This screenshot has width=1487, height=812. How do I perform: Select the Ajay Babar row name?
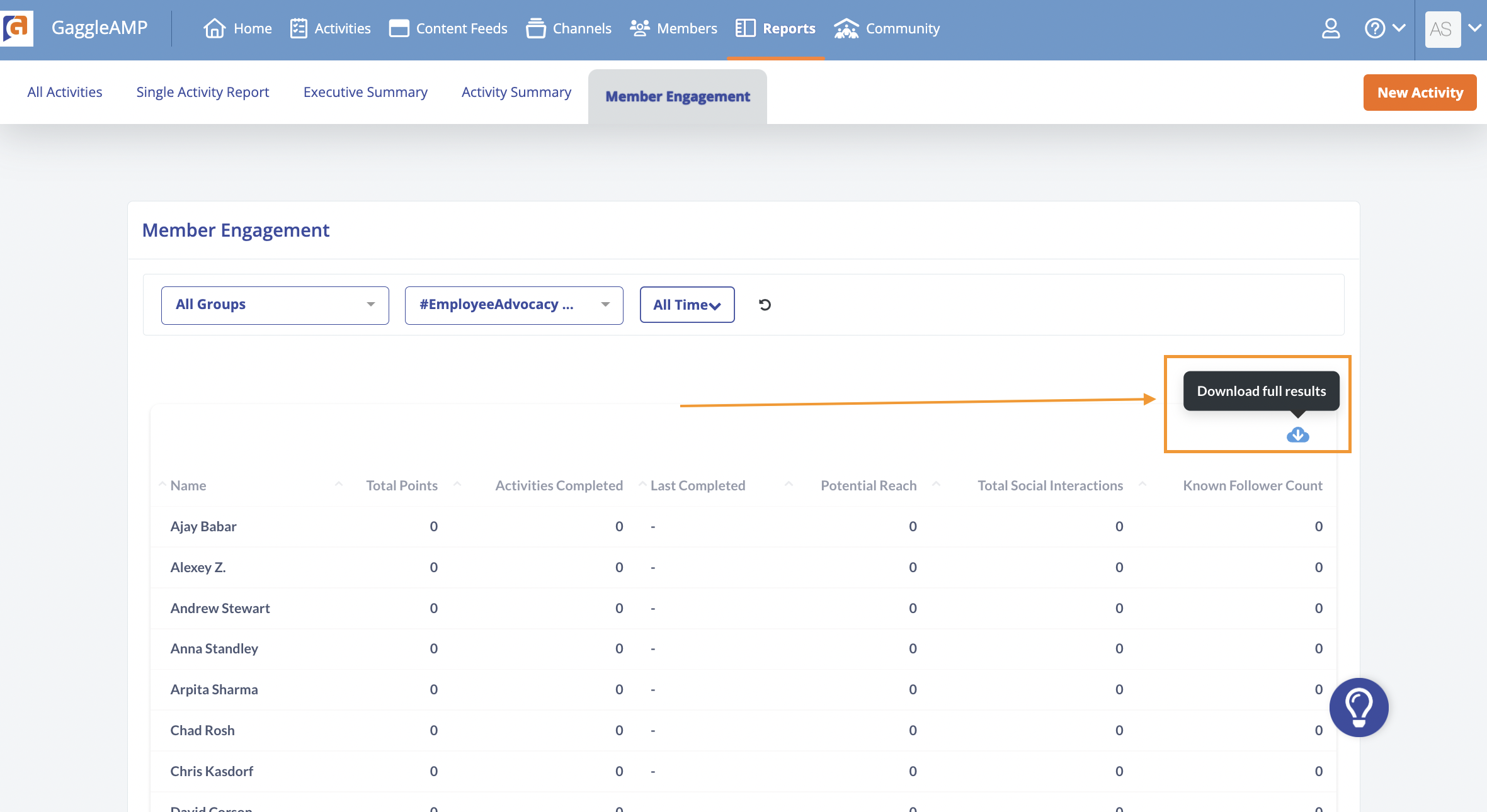coord(203,526)
